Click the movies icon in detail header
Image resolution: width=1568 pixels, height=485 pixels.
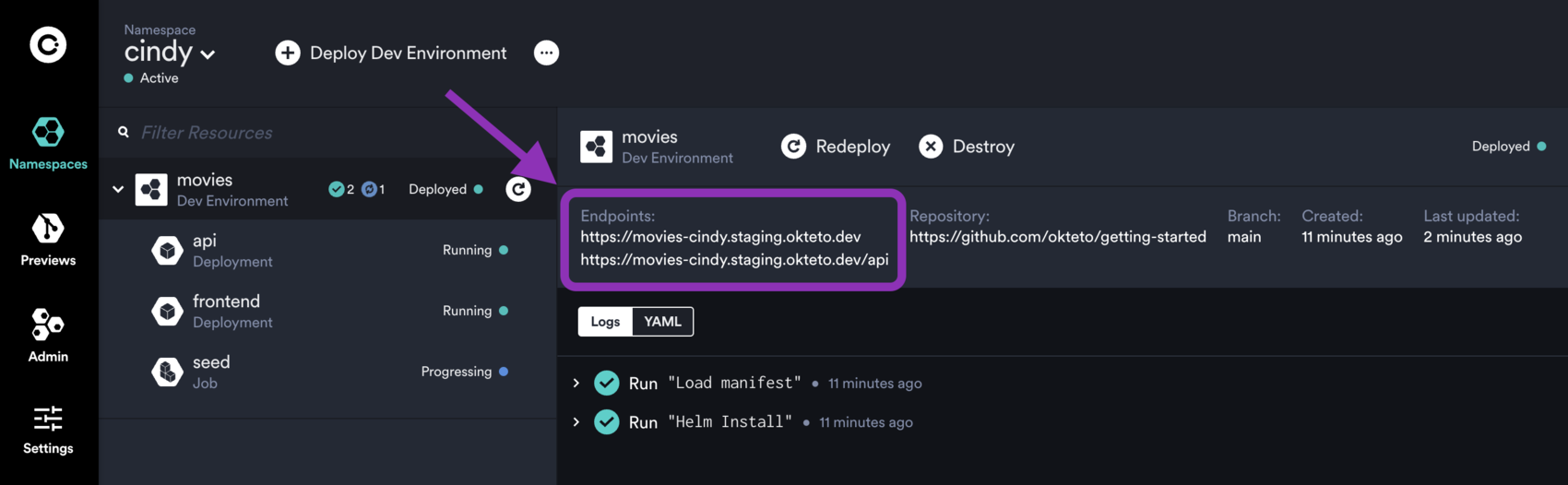pyautogui.click(x=596, y=147)
